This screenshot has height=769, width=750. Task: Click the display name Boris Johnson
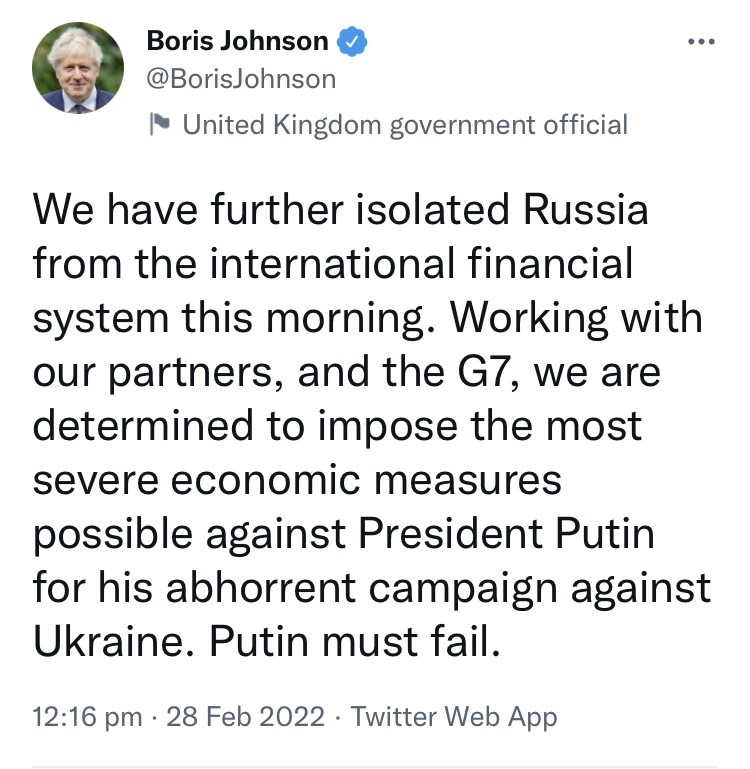coord(237,42)
